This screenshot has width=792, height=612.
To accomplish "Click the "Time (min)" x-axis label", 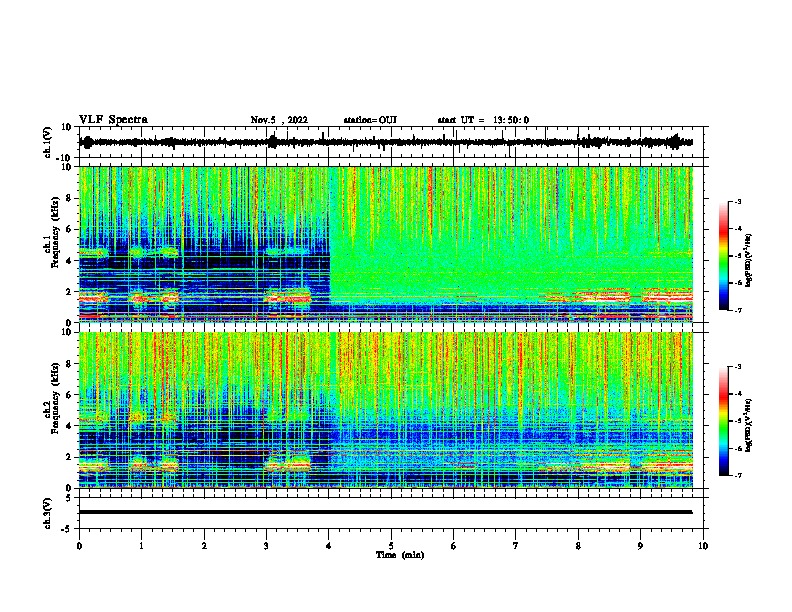I will tap(400, 555).
